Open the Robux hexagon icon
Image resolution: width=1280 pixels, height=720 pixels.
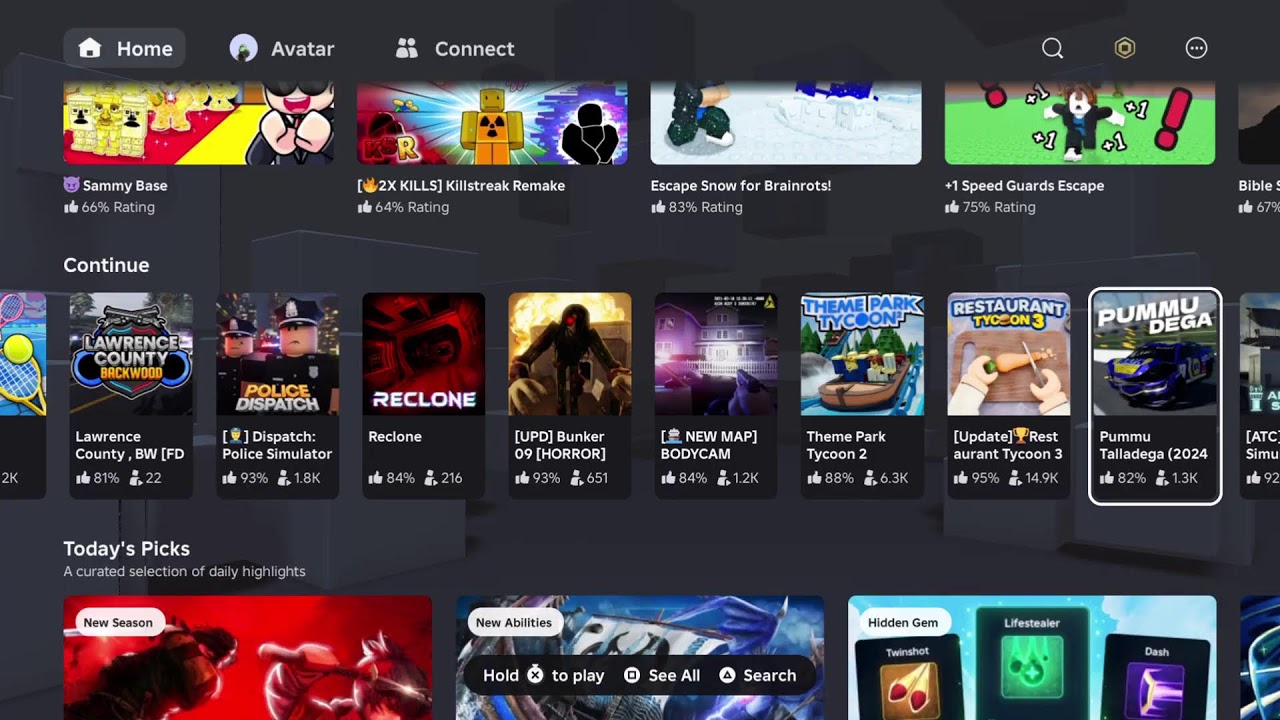point(1125,48)
